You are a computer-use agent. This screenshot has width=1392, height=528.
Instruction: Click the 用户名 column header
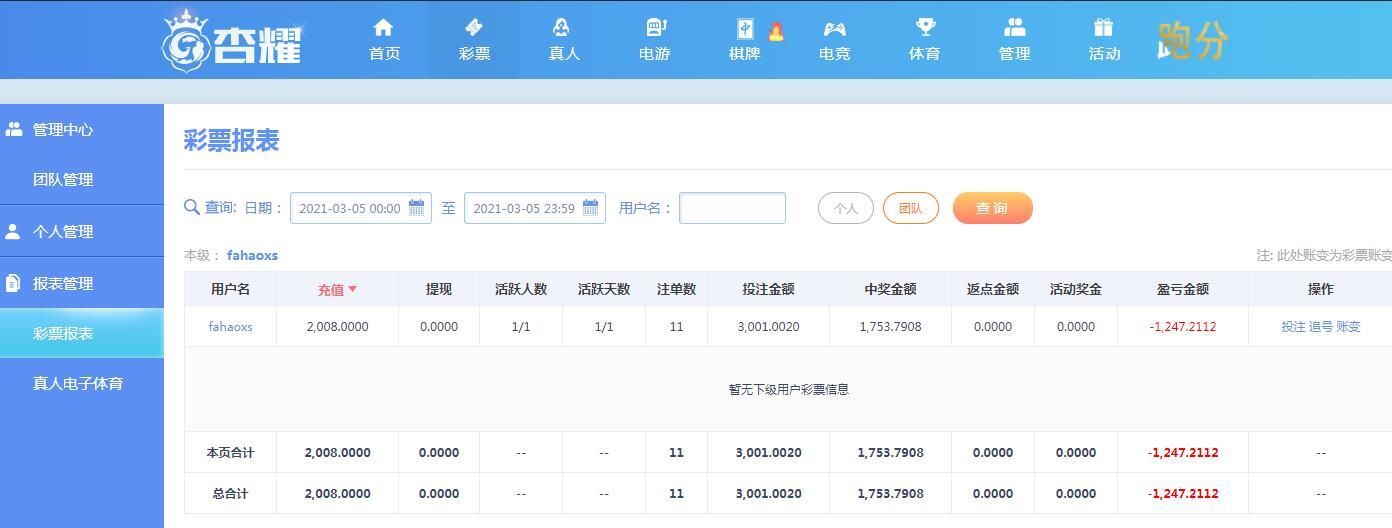(230, 289)
